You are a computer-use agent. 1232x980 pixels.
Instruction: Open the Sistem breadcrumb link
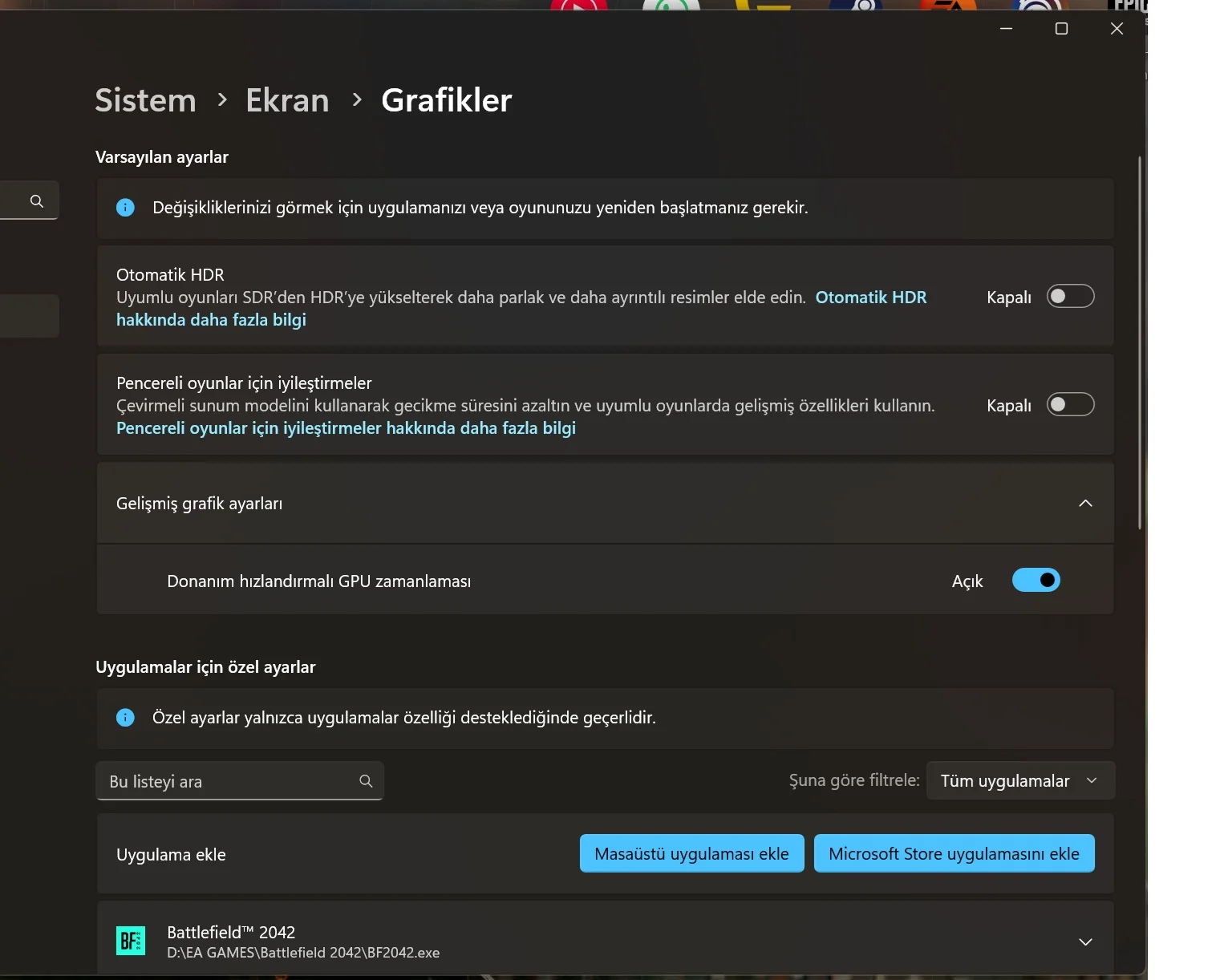pos(145,100)
